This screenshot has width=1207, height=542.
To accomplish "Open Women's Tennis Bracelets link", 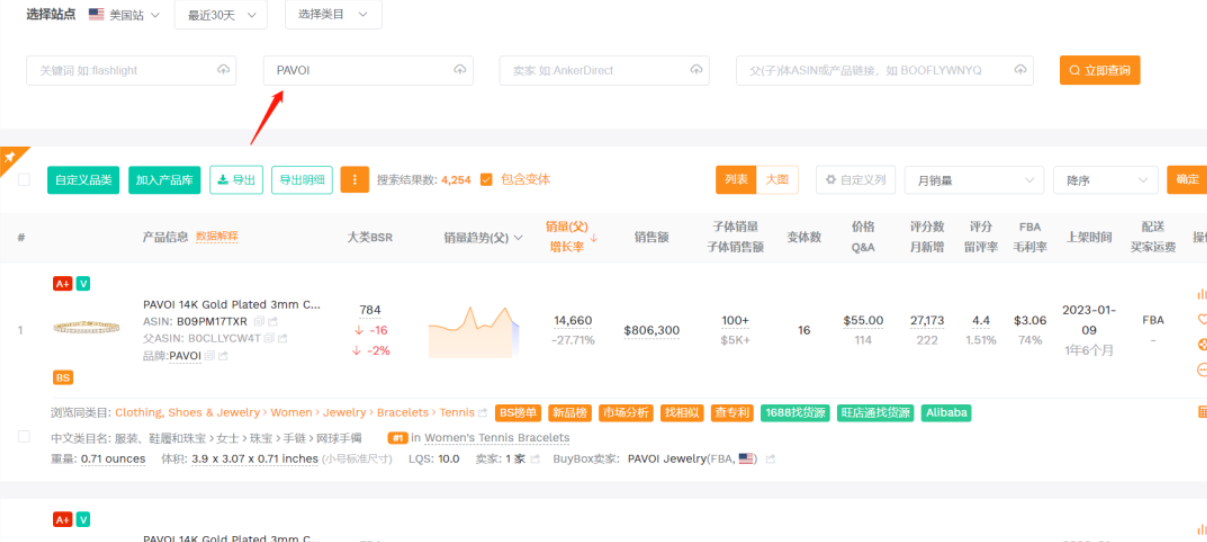I will [x=497, y=438].
